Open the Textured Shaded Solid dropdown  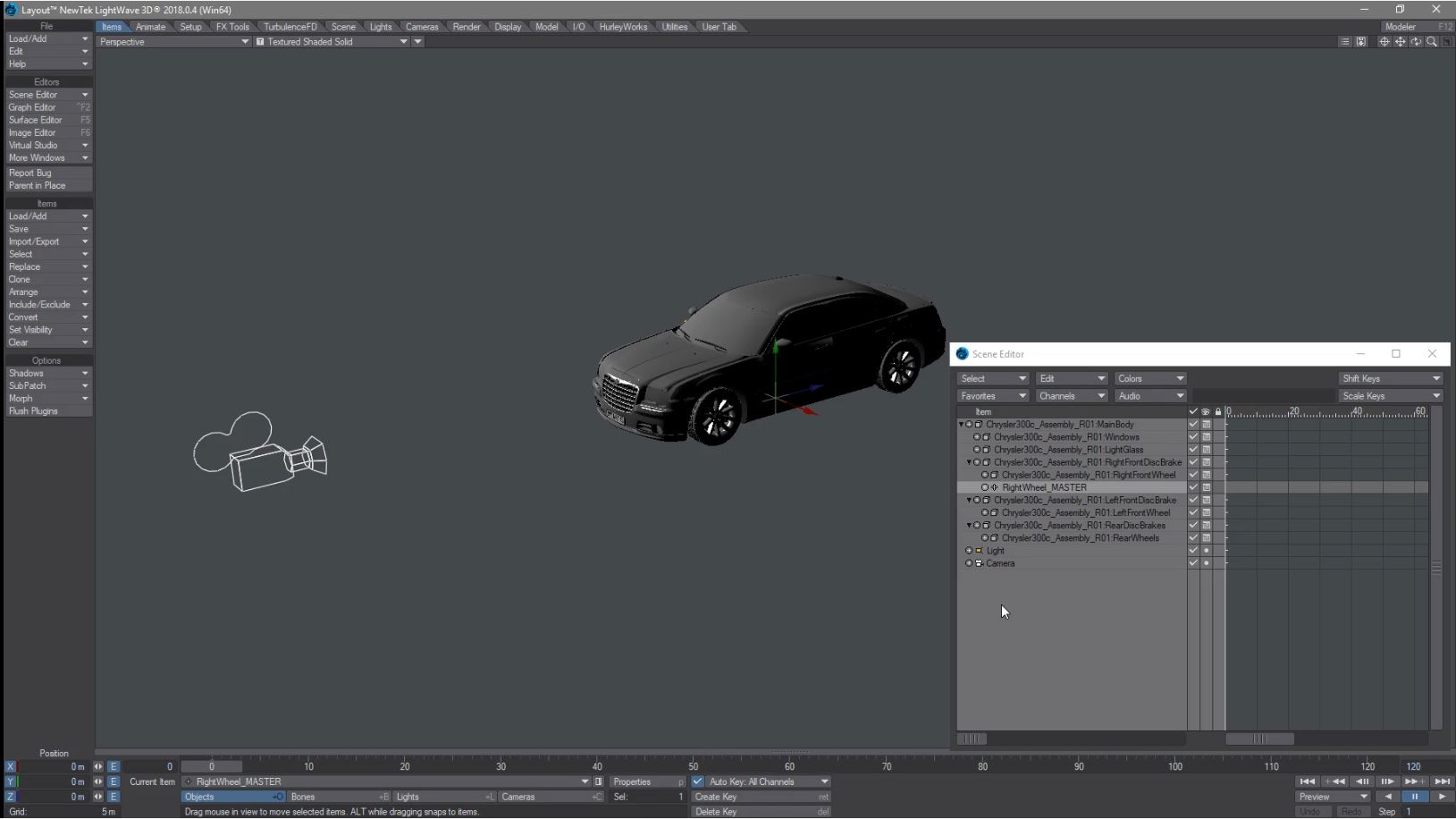[332, 42]
